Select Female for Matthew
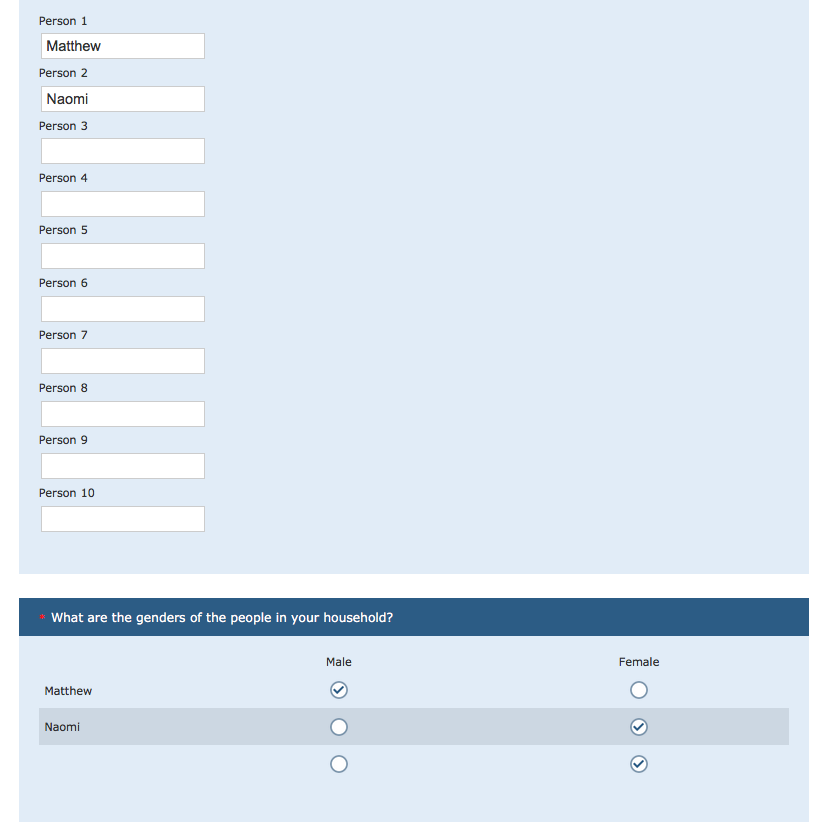The height and width of the screenshot is (839, 834). tap(639, 690)
